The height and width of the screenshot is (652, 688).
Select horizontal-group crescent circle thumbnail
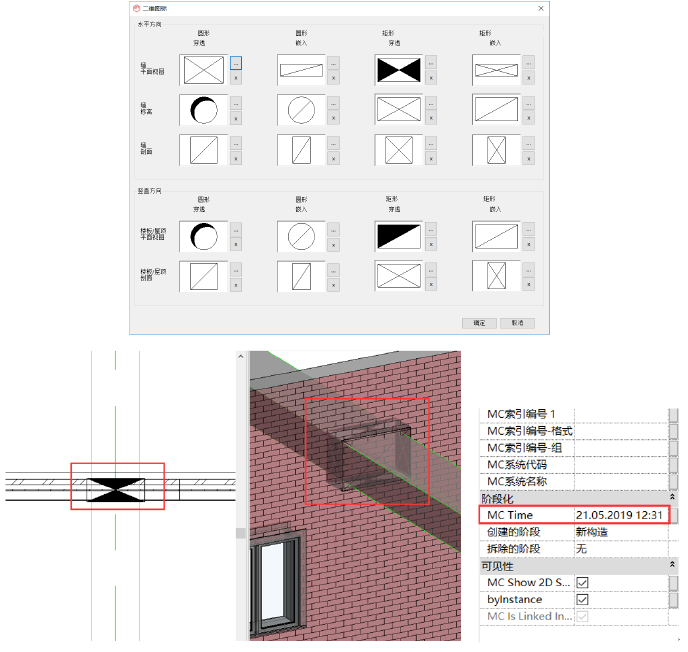pos(204,110)
